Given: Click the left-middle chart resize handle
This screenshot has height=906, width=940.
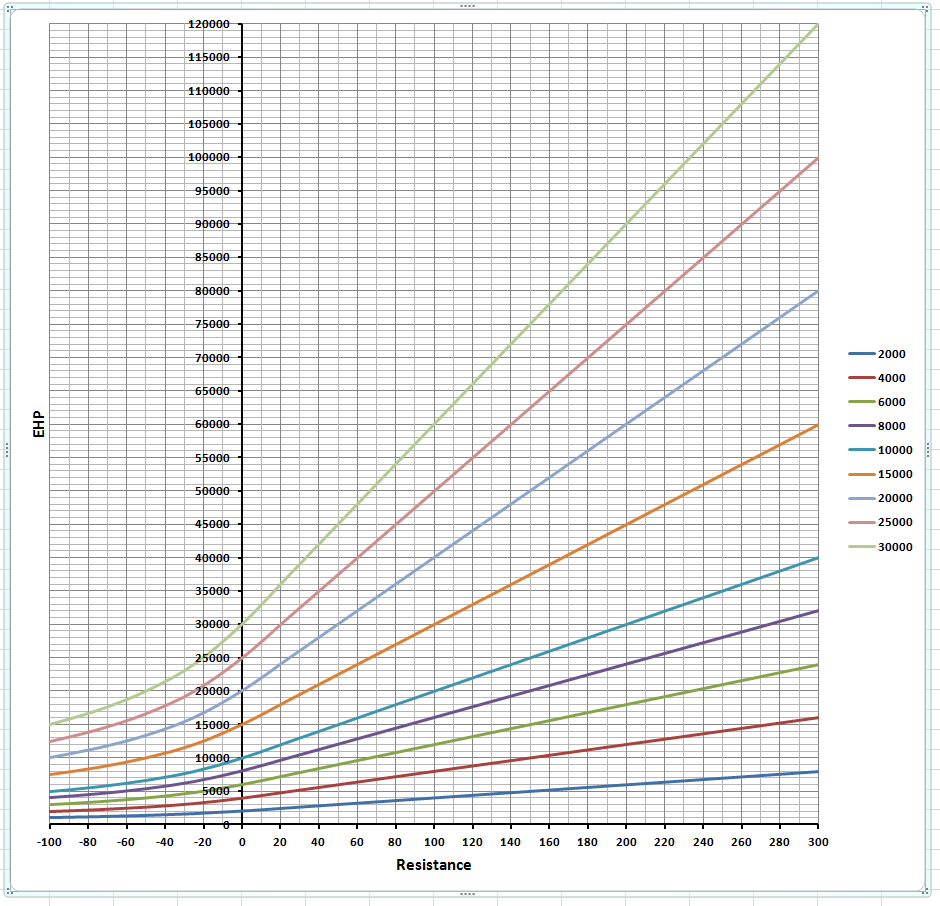Looking at the screenshot, I should [x=6, y=450].
